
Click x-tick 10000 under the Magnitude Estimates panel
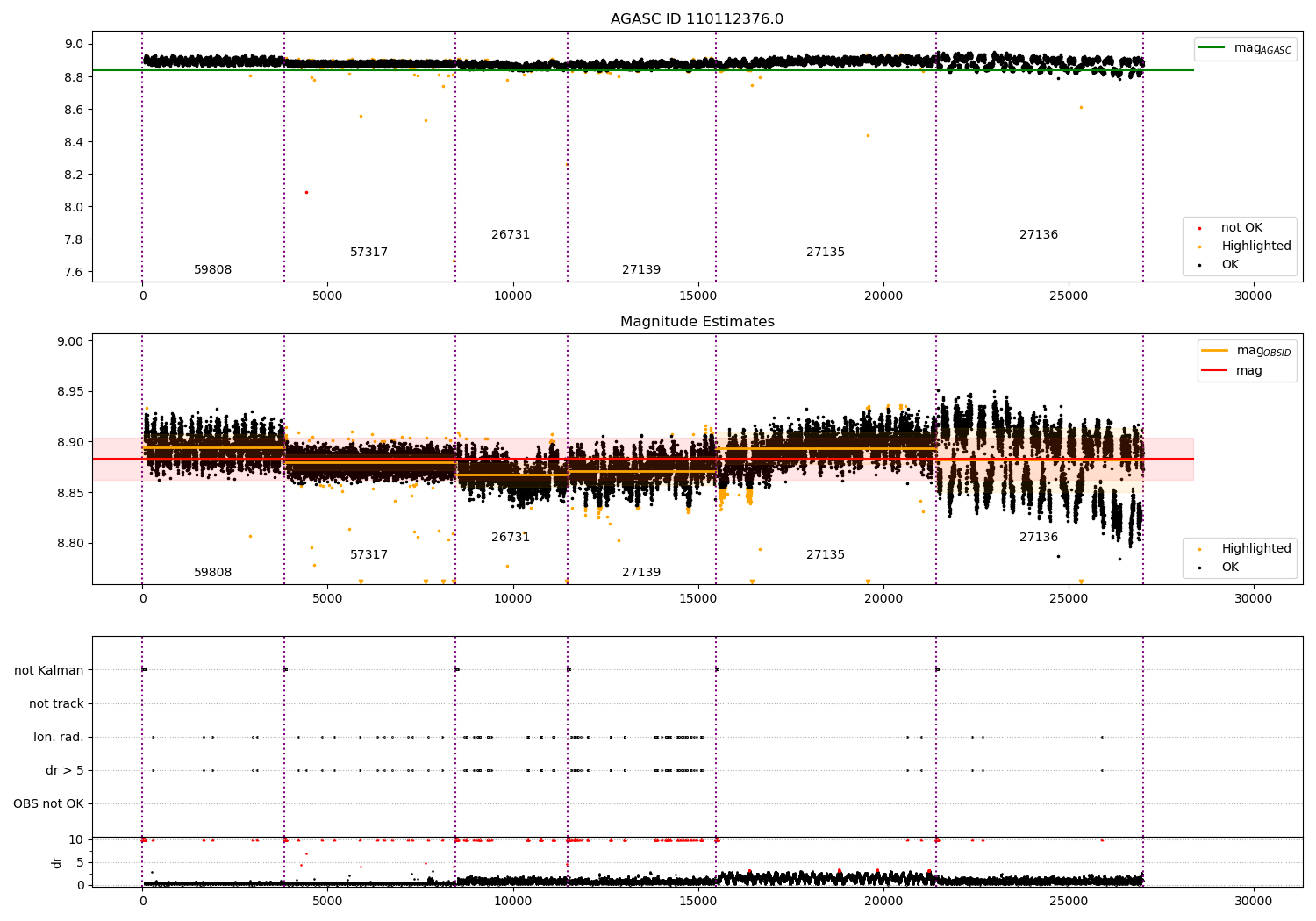click(513, 599)
